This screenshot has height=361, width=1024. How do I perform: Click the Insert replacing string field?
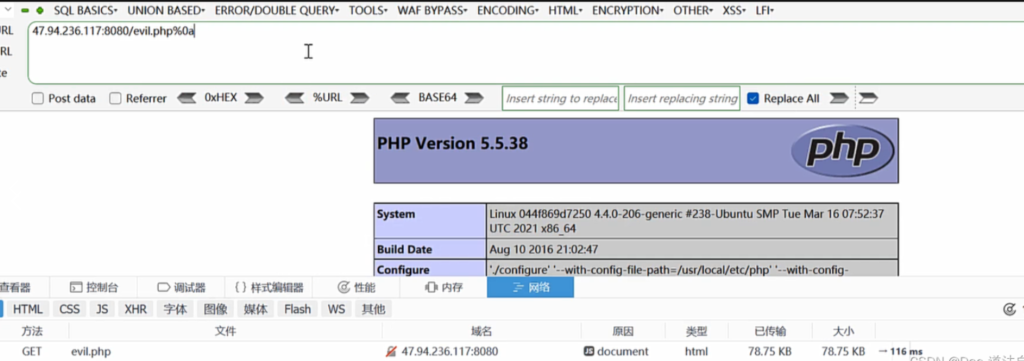pyautogui.click(x=682, y=99)
